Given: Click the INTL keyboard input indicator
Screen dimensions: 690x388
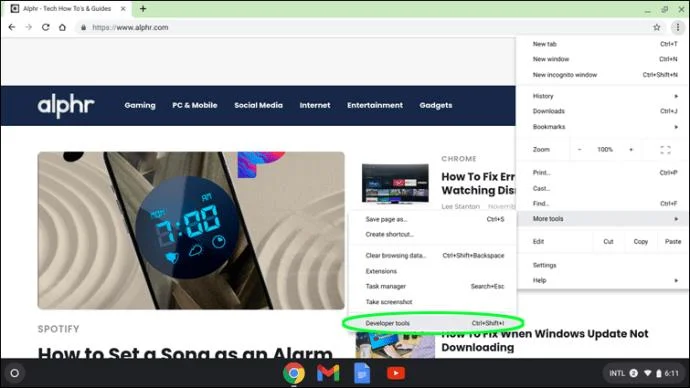Looking at the screenshot, I should pos(617,373).
